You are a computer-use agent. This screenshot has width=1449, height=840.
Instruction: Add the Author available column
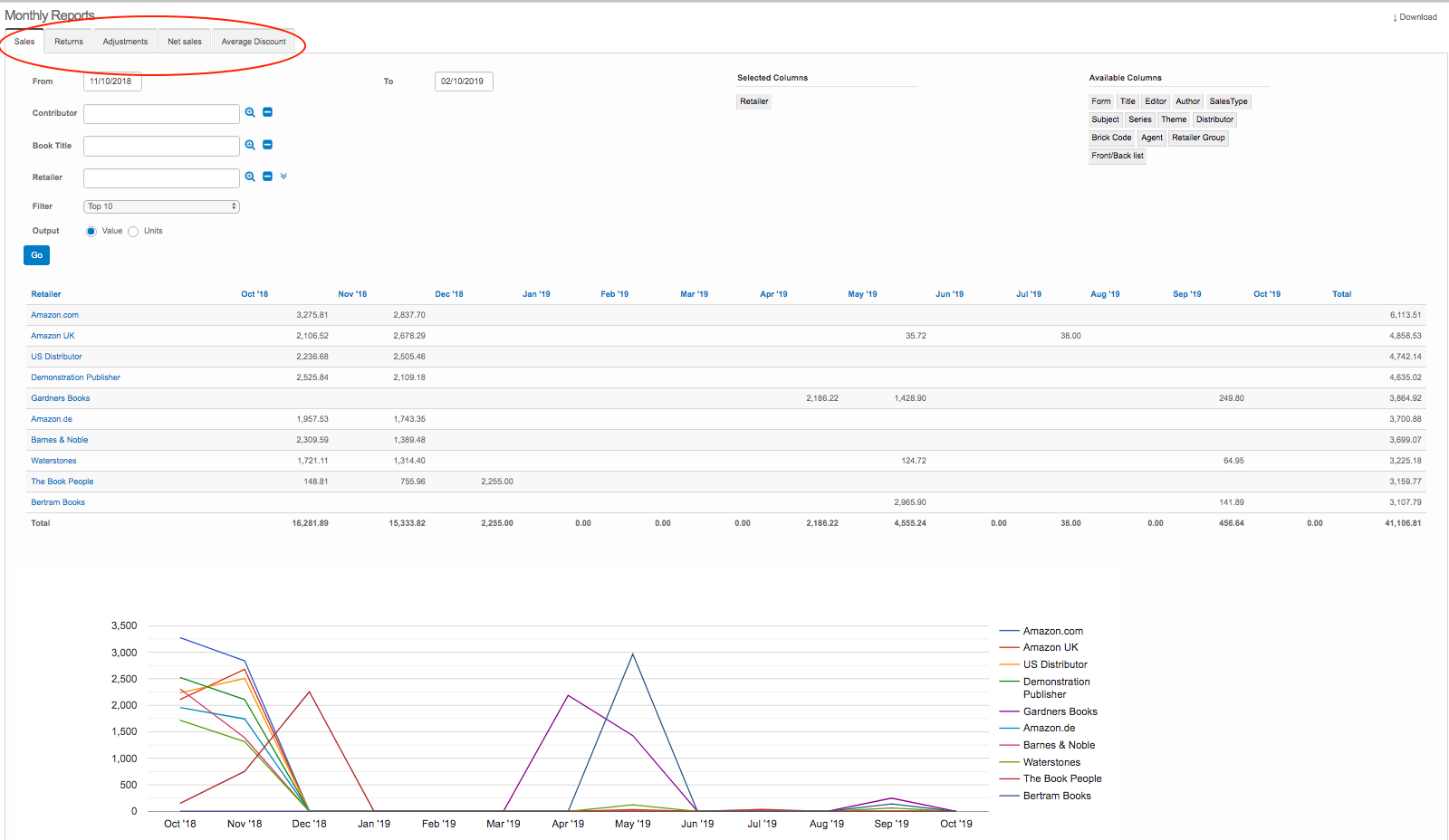[1187, 101]
